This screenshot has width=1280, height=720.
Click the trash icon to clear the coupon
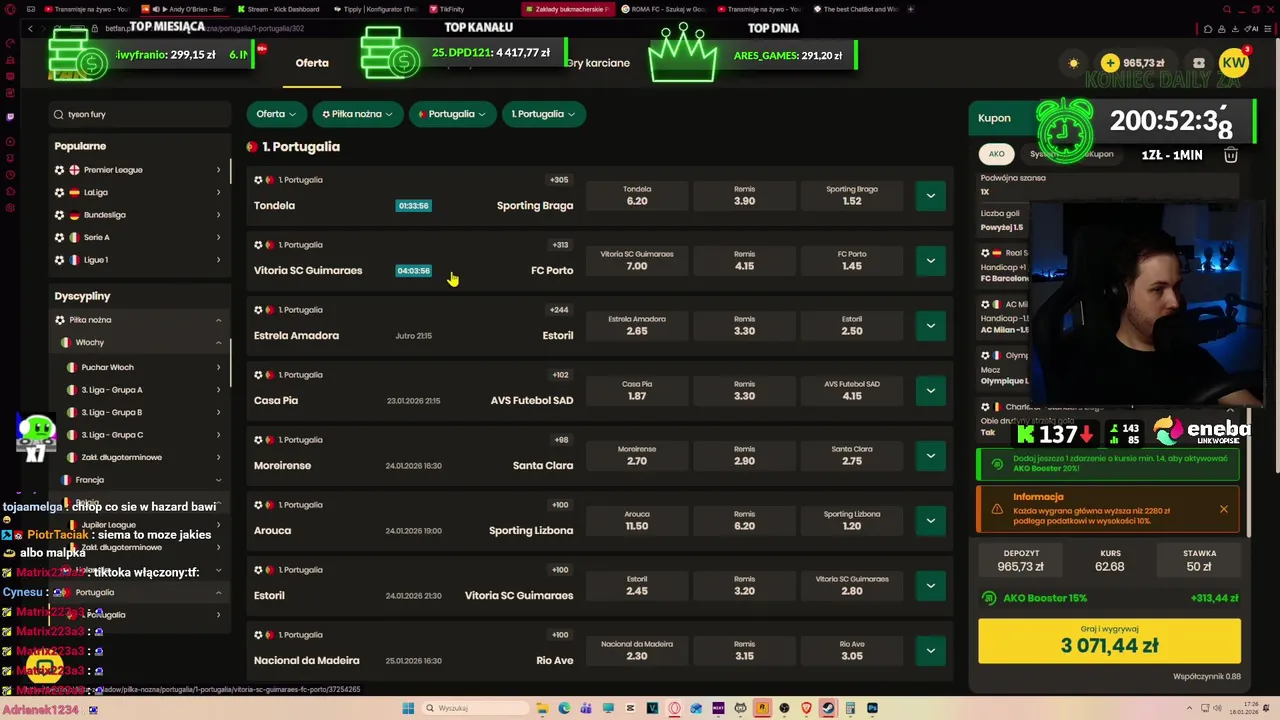1231,155
